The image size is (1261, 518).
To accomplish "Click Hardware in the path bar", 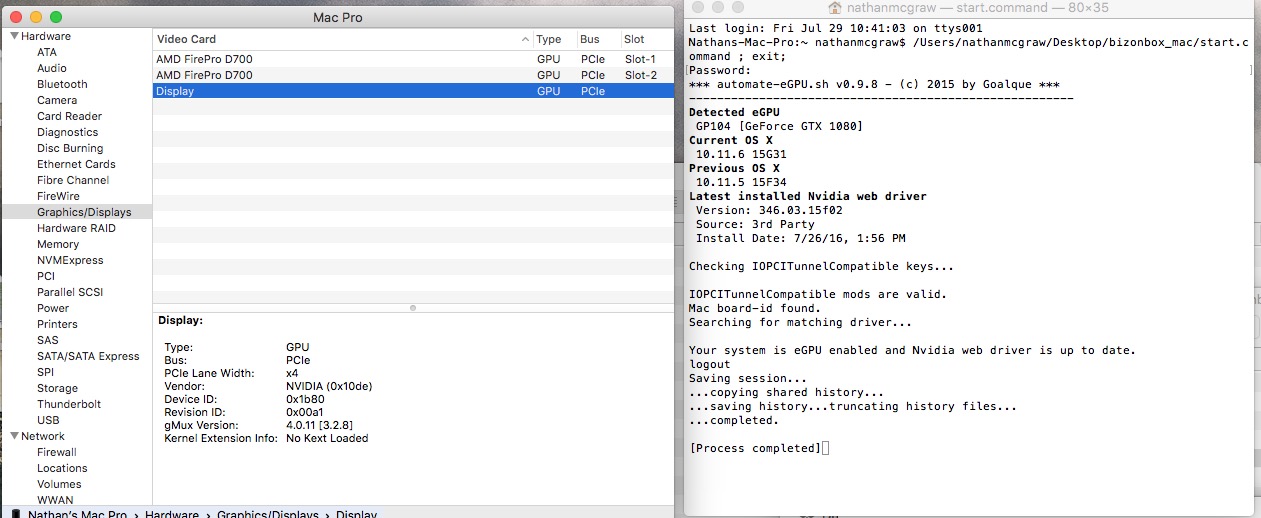I will tap(172, 515).
